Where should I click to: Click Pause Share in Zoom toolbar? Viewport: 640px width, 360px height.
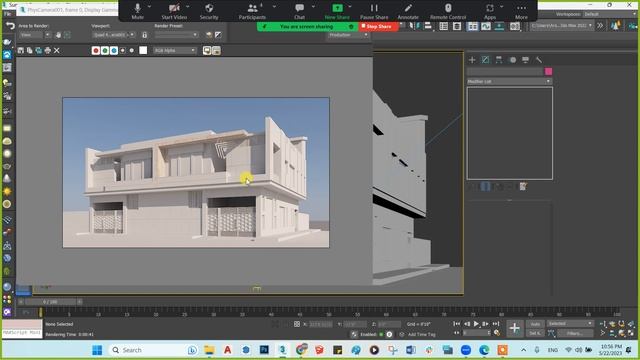pyautogui.click(x=374, y=11)
